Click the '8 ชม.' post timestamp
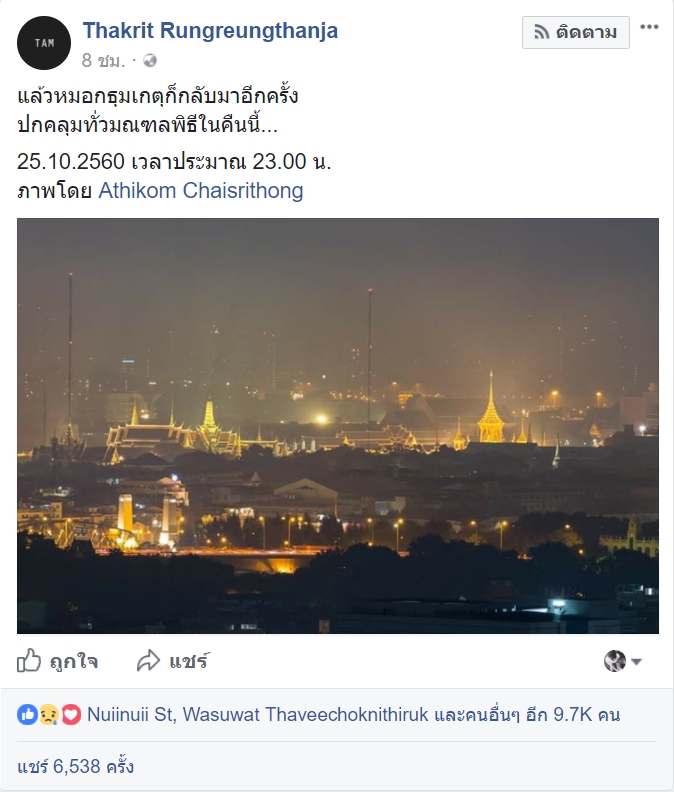674x792 pixels. click(x=103, y=60)
